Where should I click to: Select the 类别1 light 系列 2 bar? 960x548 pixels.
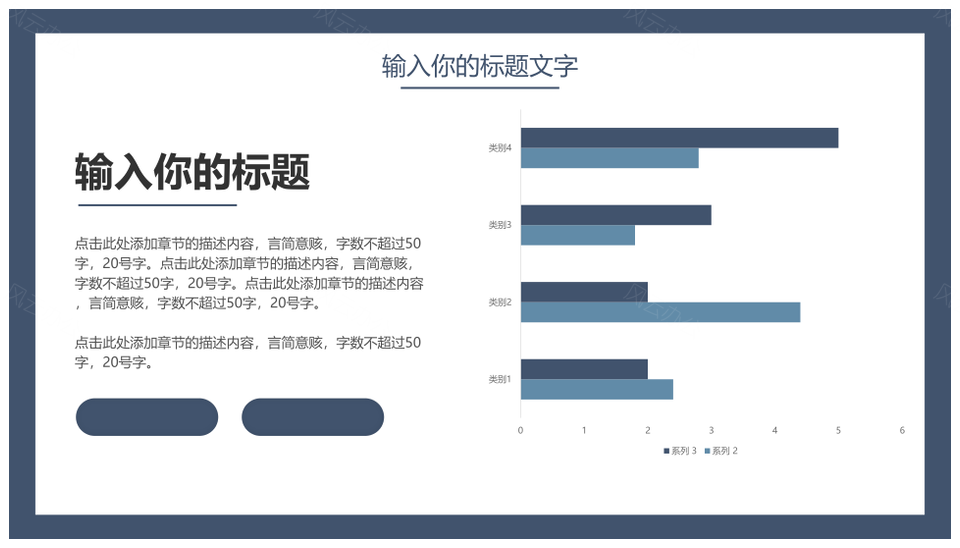coord(597,389)
